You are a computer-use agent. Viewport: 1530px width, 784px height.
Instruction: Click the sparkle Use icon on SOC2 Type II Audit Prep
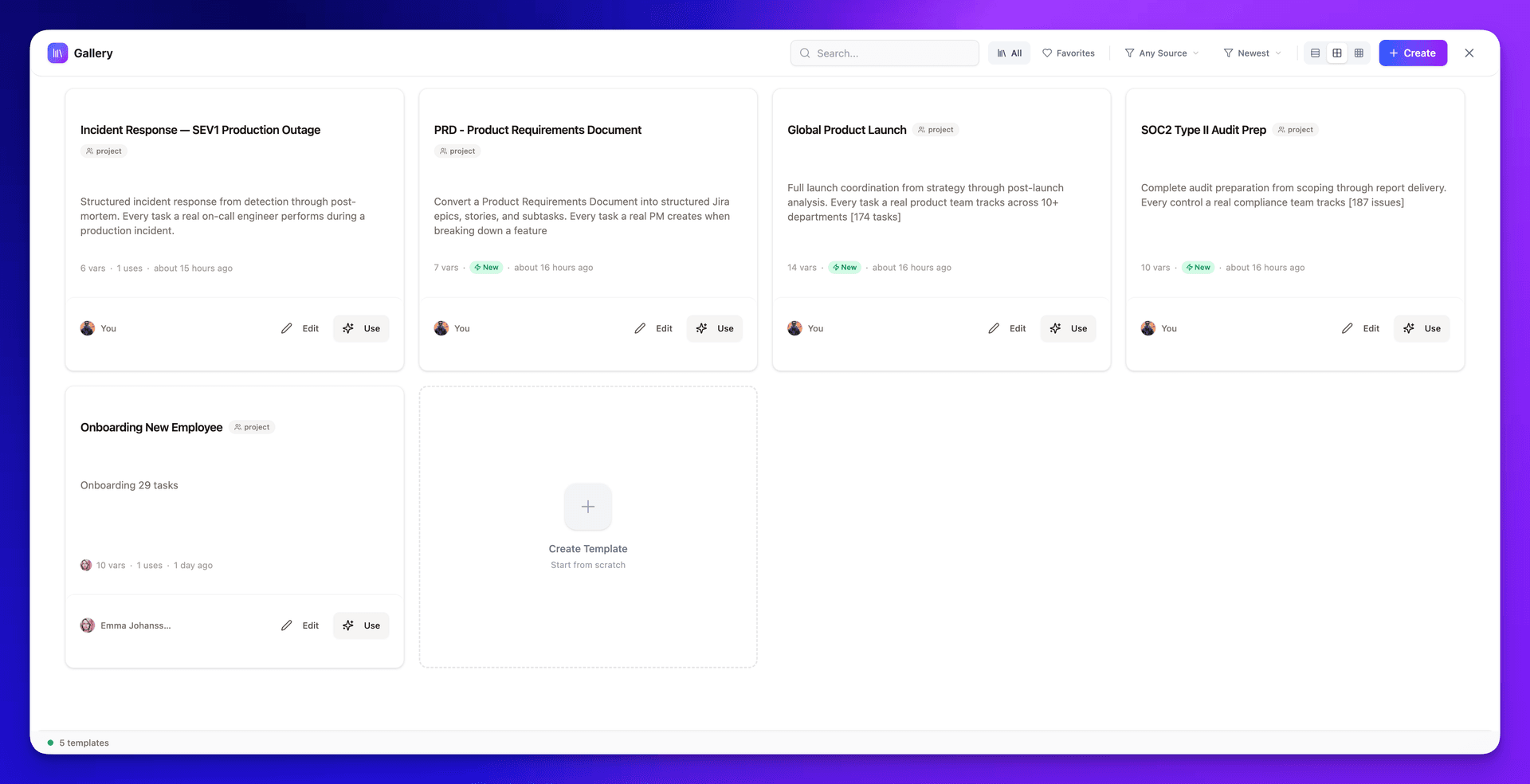pos(1409,328)
